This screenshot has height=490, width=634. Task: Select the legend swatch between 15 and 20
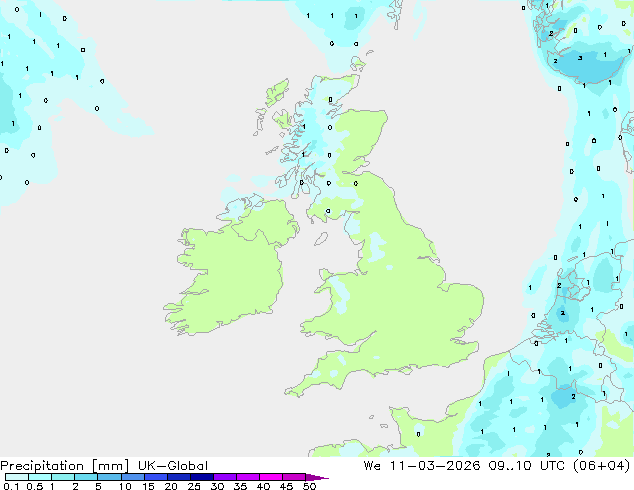155,477
